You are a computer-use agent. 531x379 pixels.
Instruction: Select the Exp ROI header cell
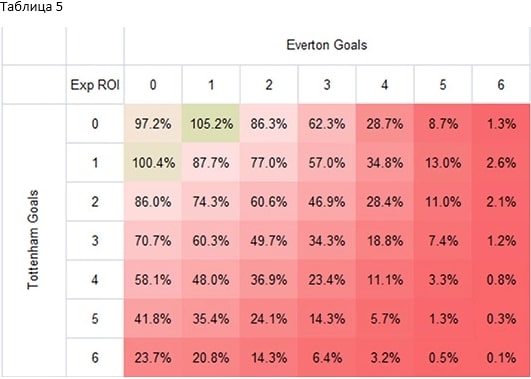[x=95, y=85]
